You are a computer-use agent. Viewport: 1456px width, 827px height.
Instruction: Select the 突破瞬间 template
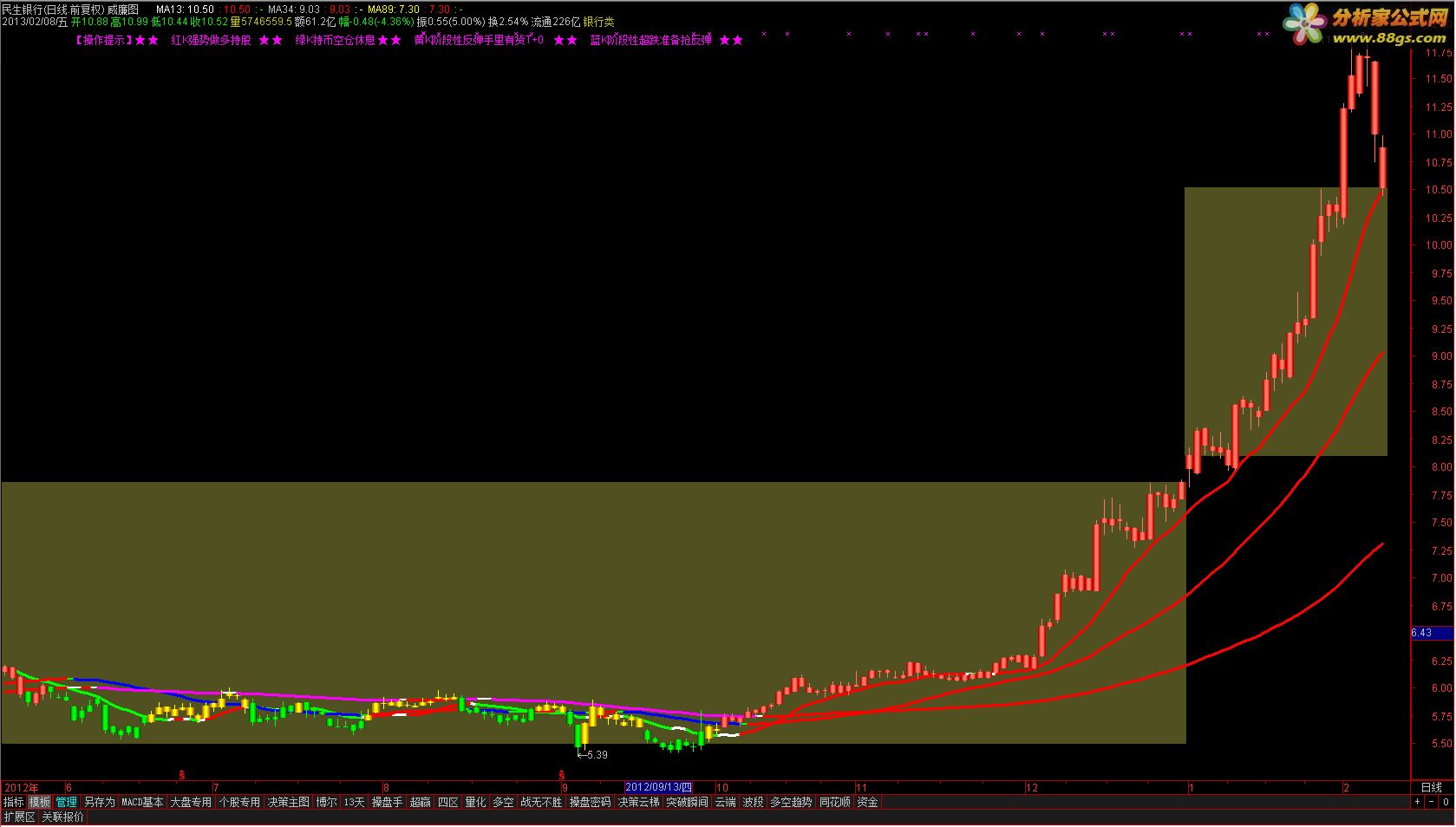point(687,802)
